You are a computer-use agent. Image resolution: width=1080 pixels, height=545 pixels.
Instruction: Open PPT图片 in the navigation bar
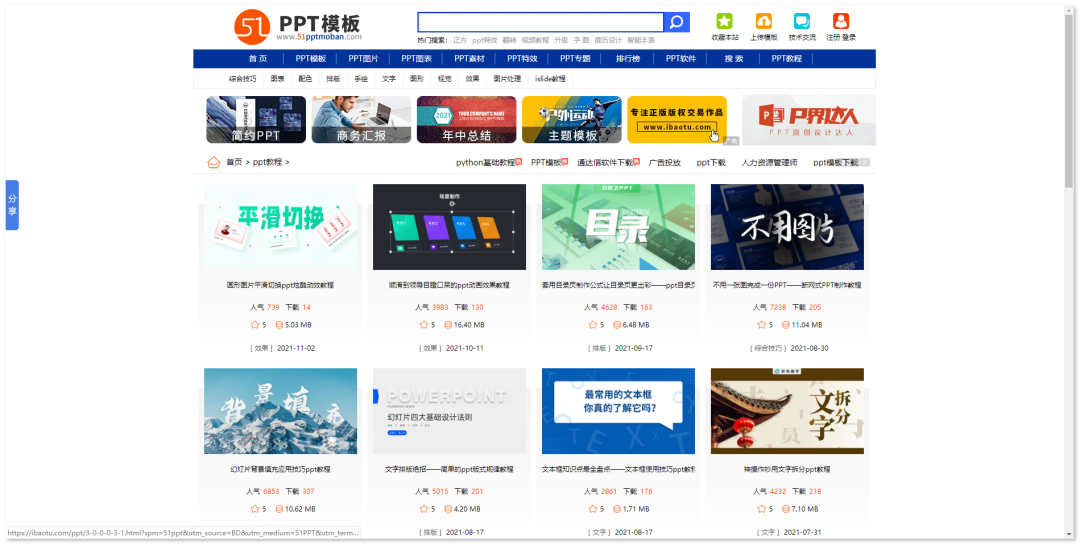(x=364, y=59)
